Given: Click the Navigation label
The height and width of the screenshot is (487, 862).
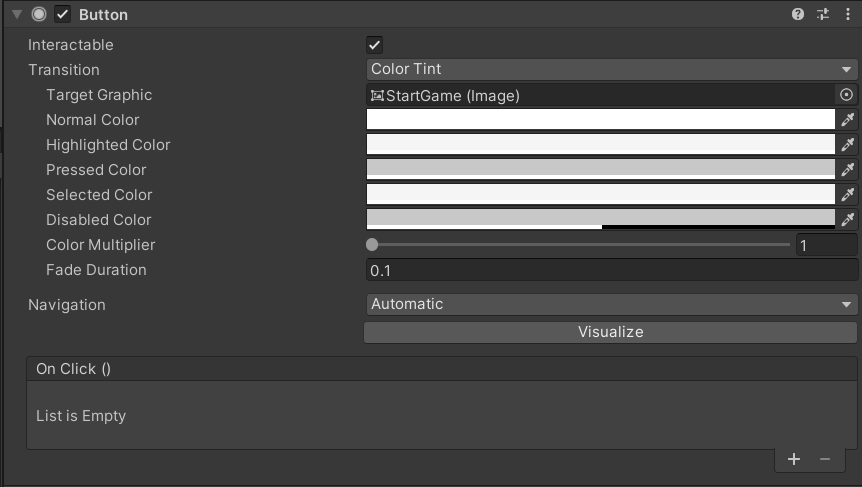Looking at the screenshot, I should pyautogui.click(x=67, y=305).
